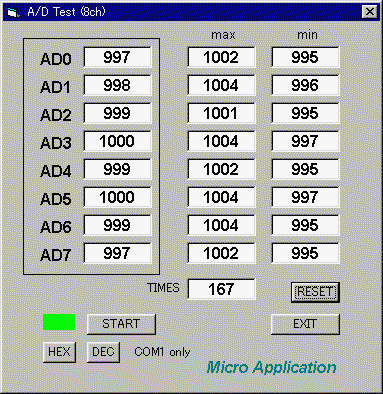
Task: Click the AD5 channel label
Action: pyautogui.click(x=56, y=199)
